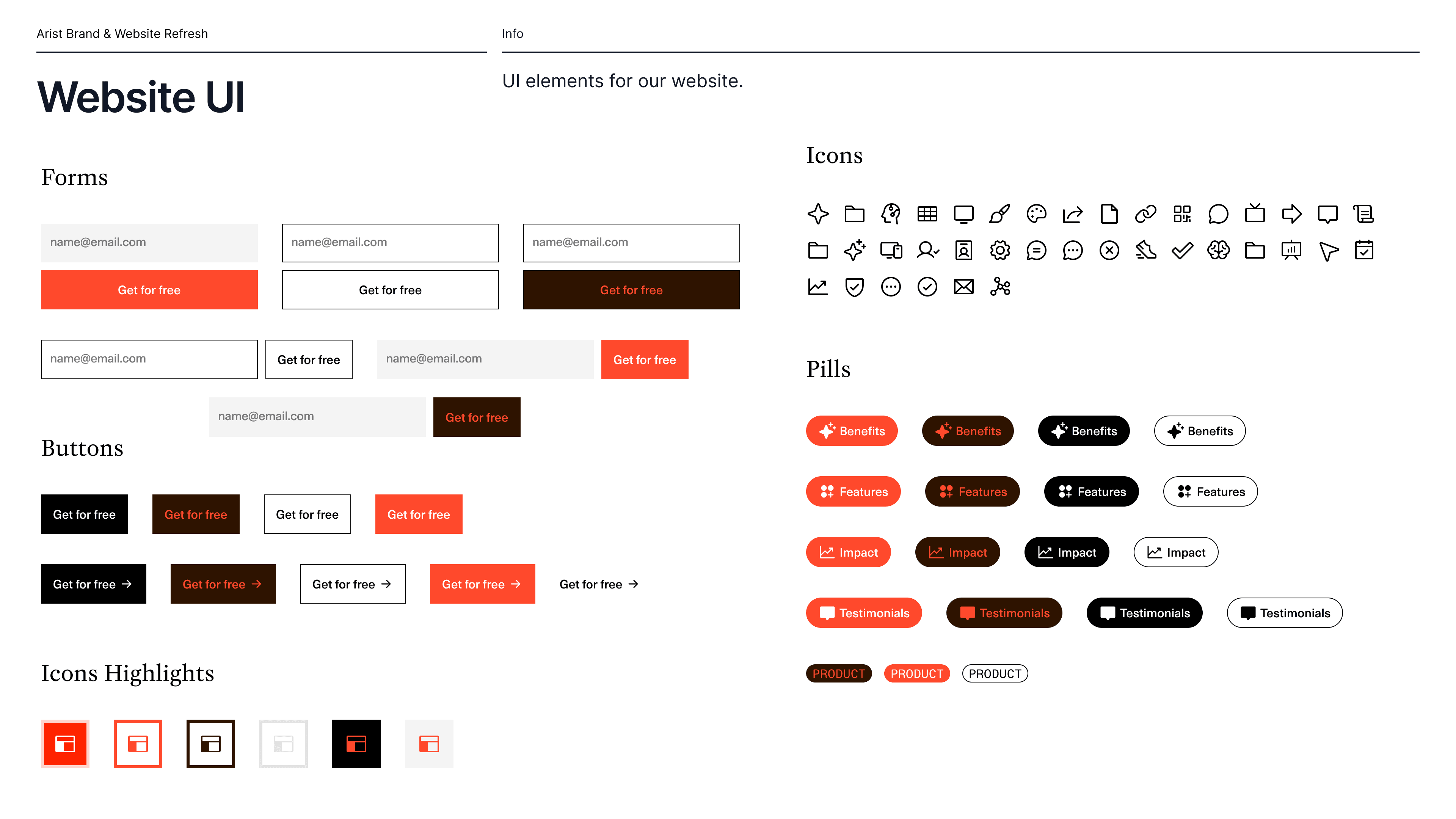Viewport: 1456px width, 819px height.
Task: Click the AI head circuit icon
Action: click(x=891, y=214)
